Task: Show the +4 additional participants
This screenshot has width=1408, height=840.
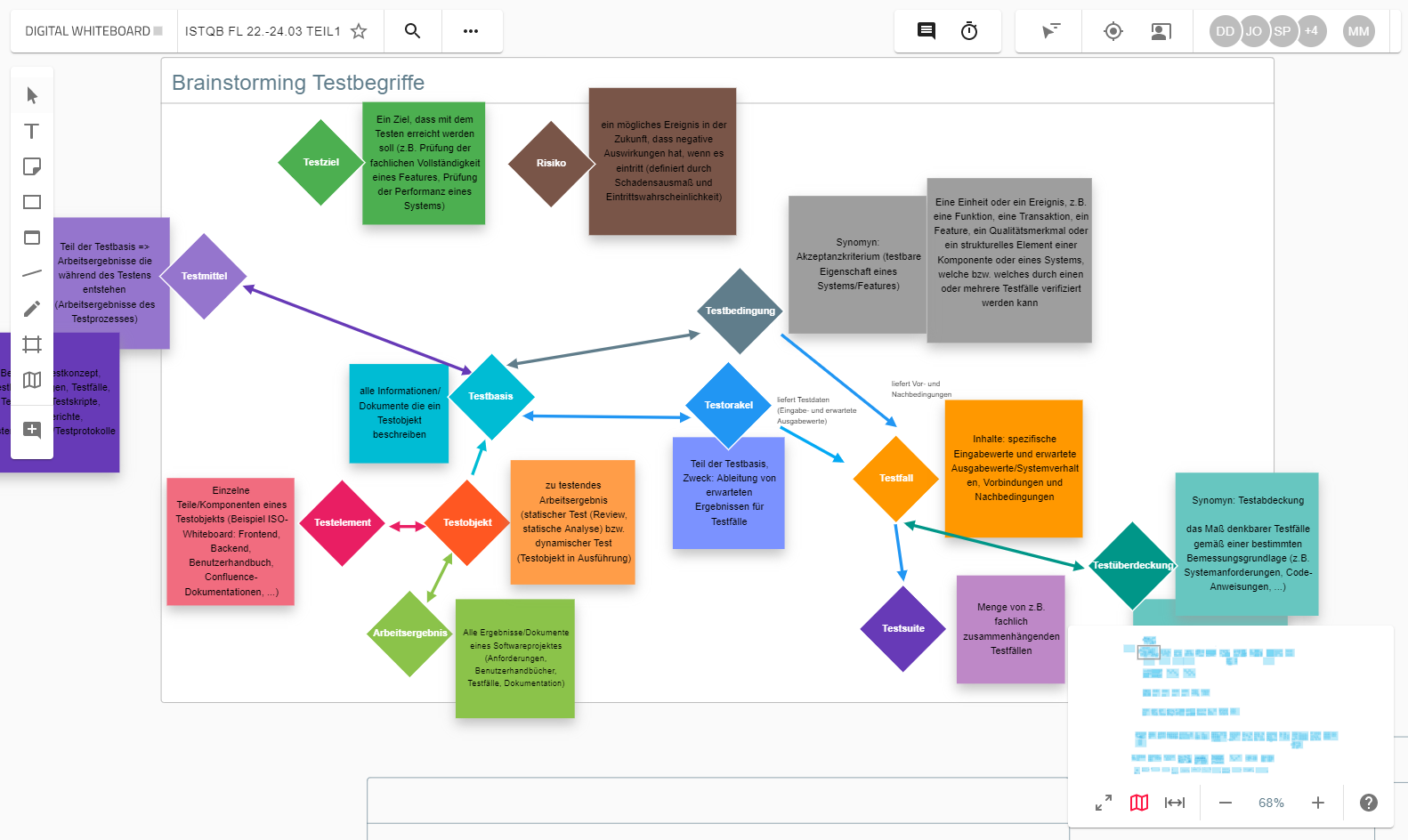Action: (x=1311, y=31)
